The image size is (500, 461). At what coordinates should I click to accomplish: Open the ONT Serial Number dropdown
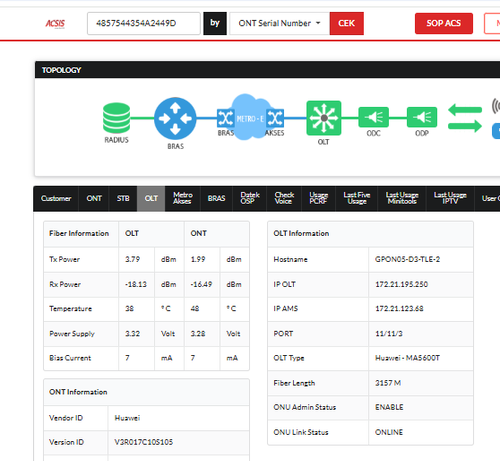click(x=279, y=23)
